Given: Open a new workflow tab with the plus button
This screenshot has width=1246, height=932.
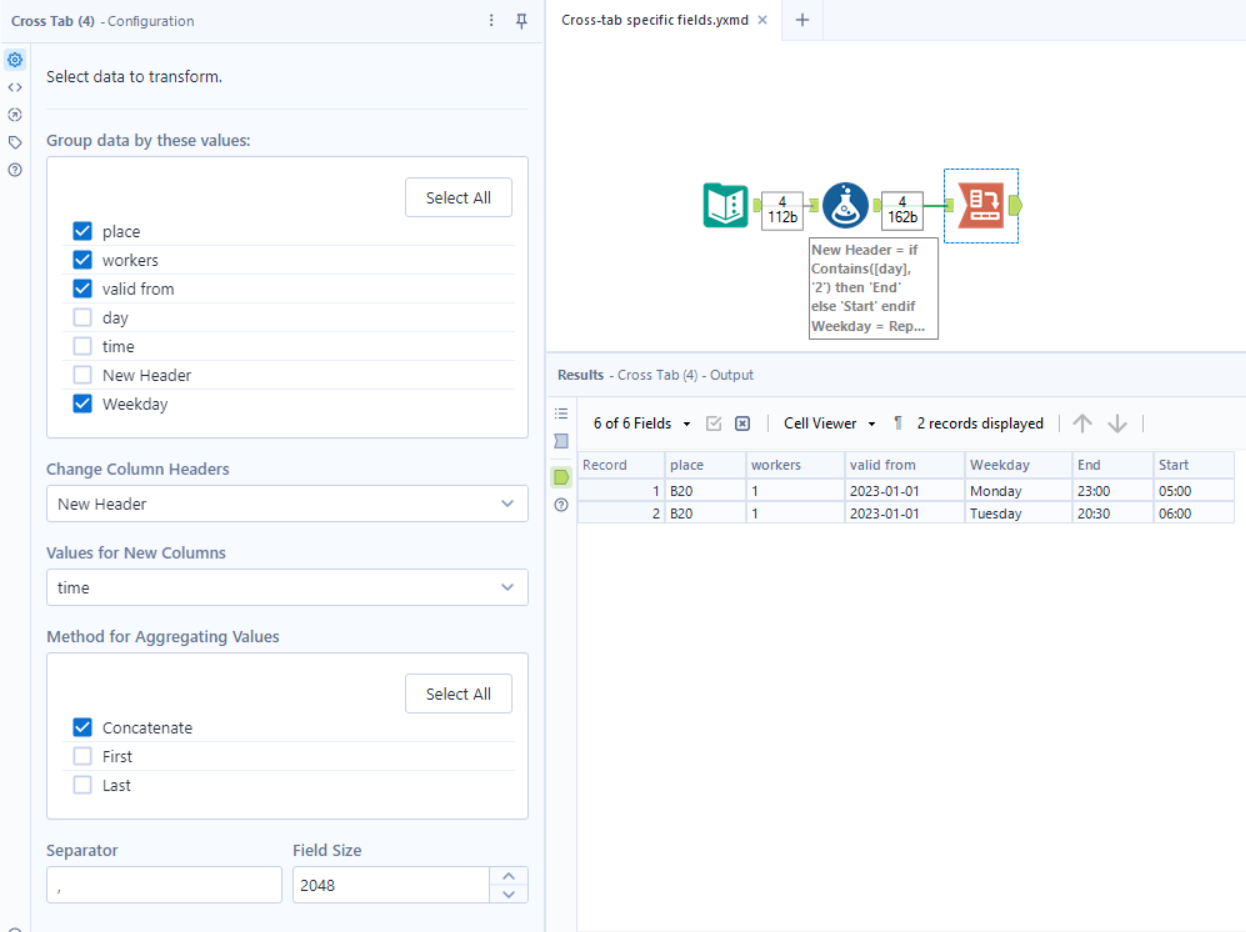Looking at the screenshot, I should click(x=801, y=19).
